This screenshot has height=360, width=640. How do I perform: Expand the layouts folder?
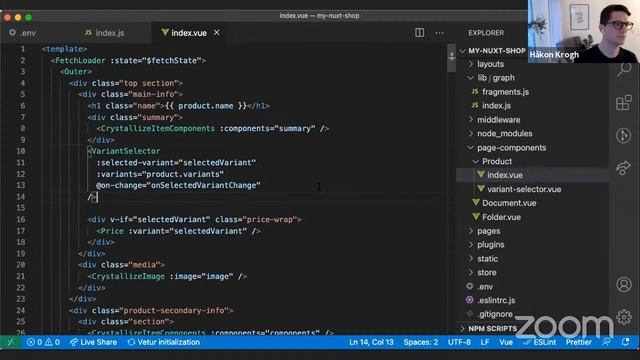490,64
